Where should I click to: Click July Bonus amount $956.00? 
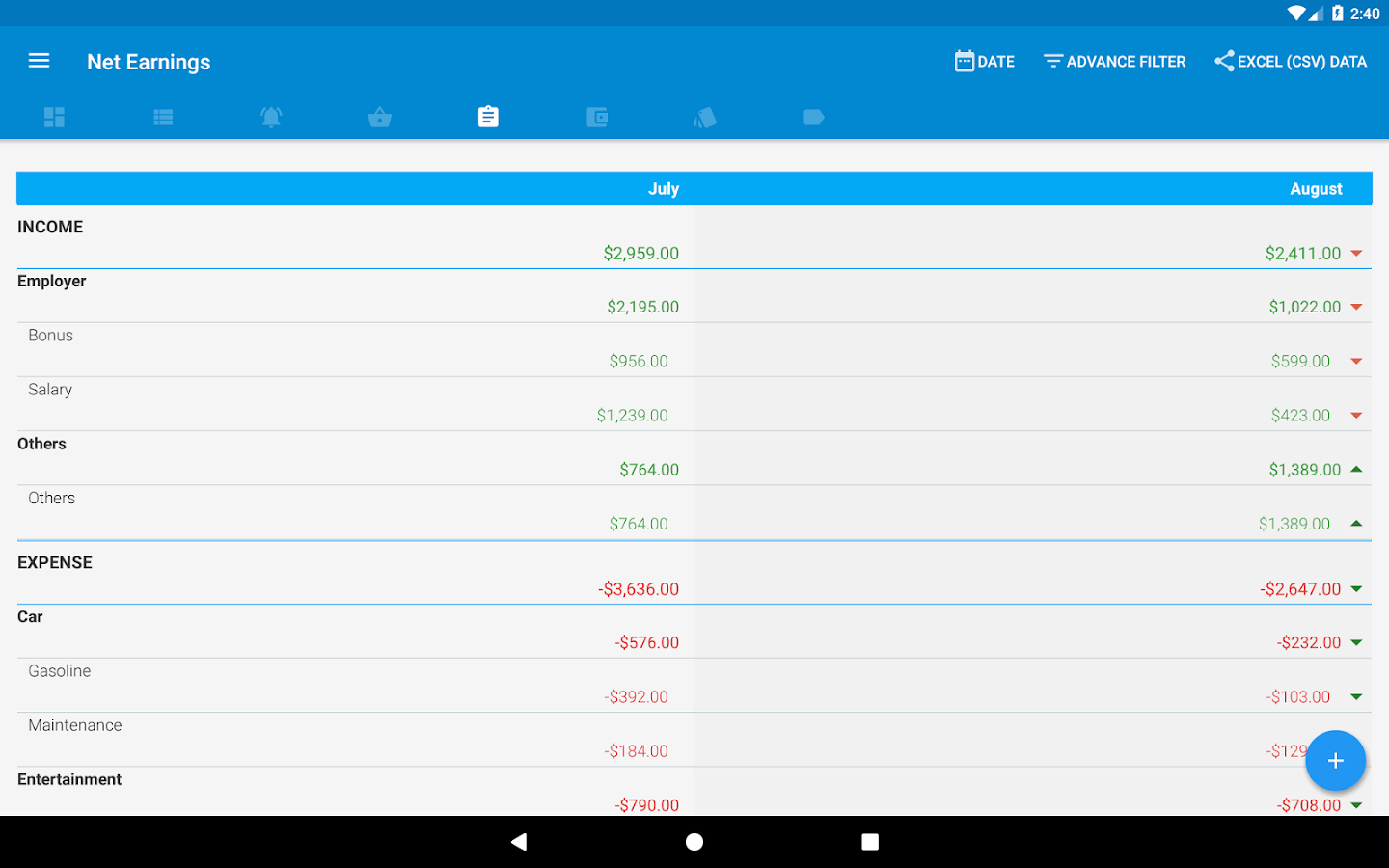pyautogui.click(x=639, y=361)
